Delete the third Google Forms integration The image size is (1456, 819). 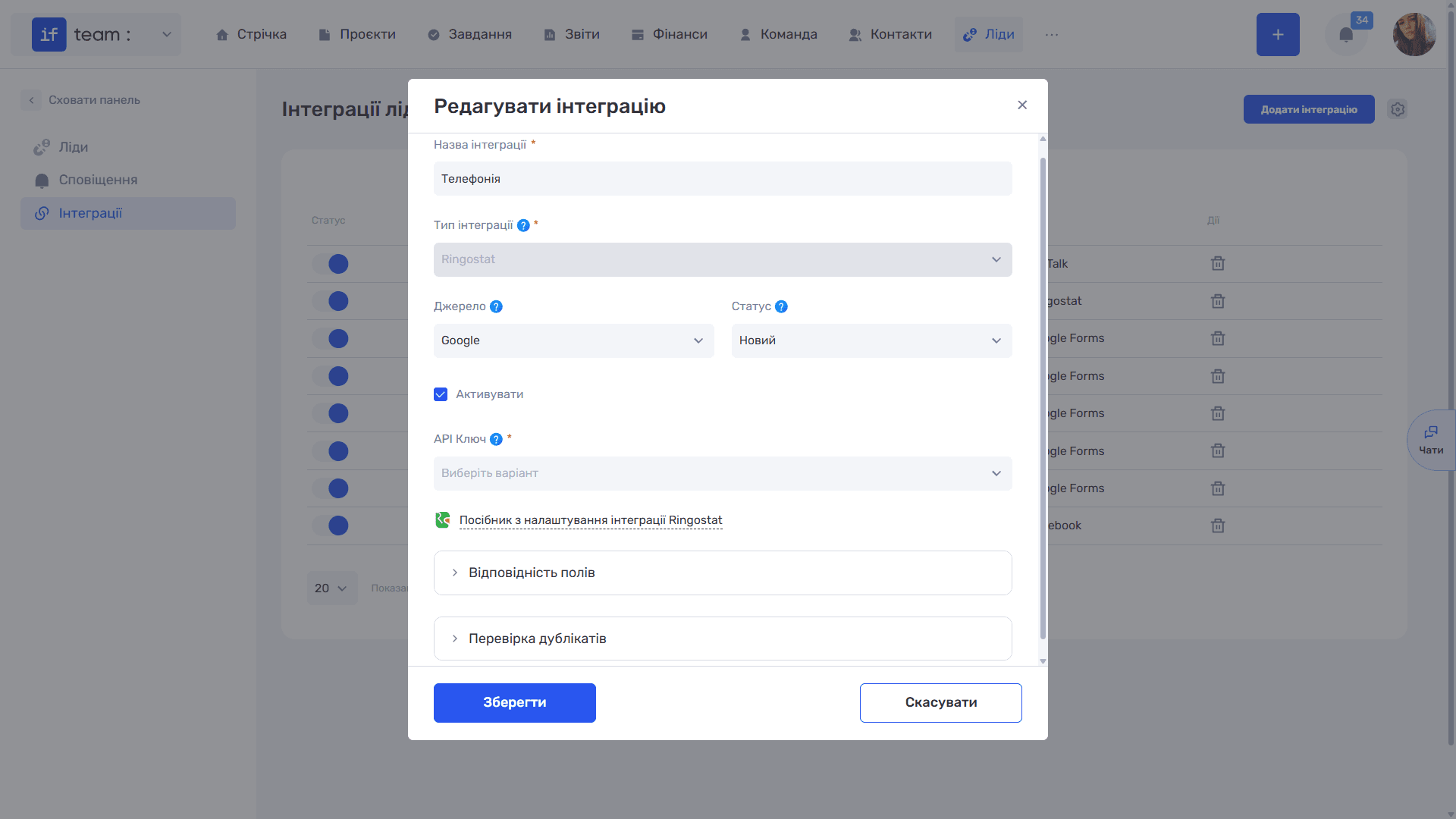pyautogui.click(x=1218, y=413)
